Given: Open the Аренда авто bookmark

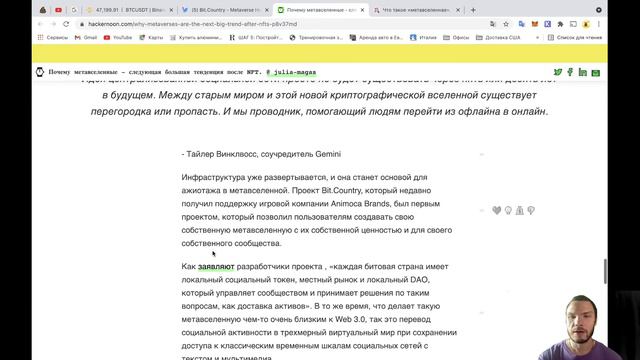Looking at the screenshot, I should coord(376,38).
